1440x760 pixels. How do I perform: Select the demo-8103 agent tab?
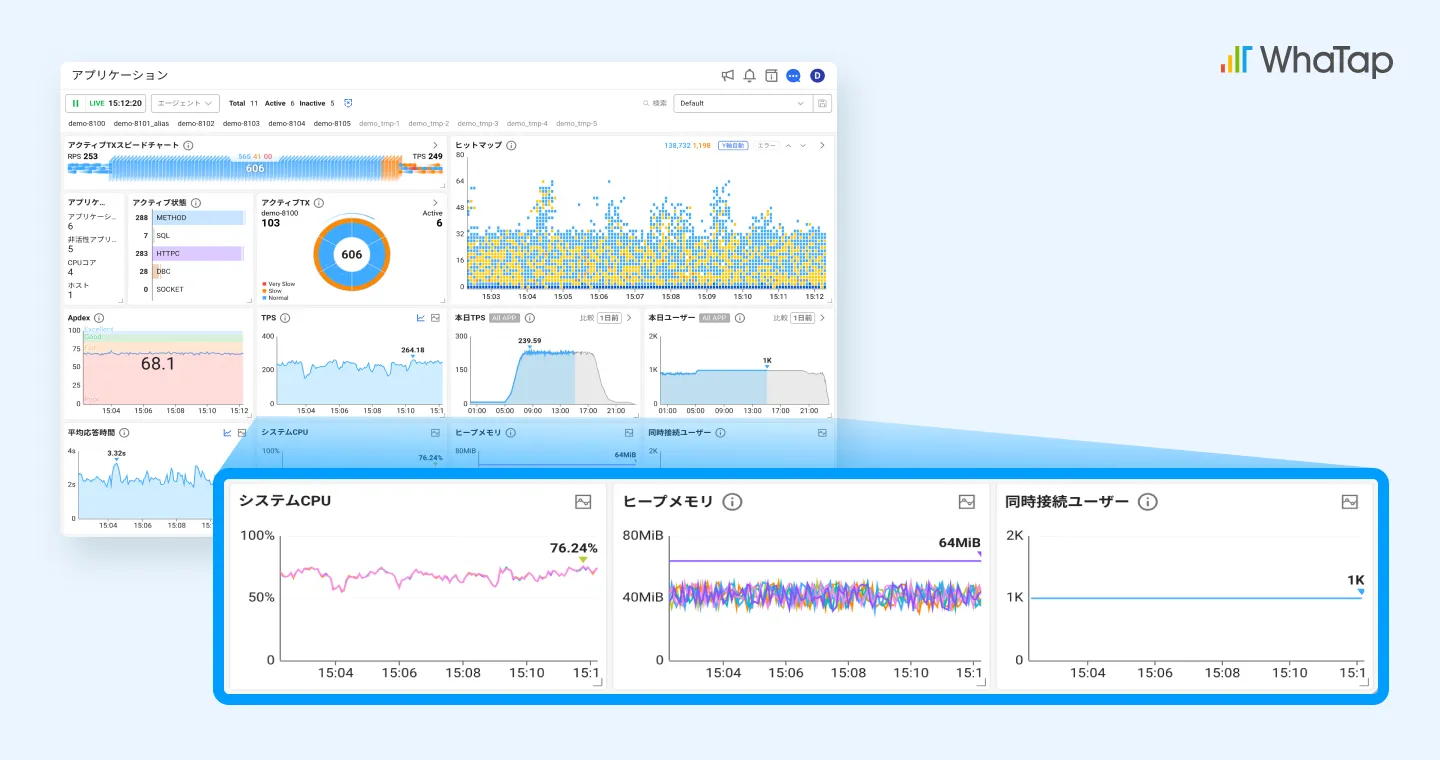(x=241, y=123)
